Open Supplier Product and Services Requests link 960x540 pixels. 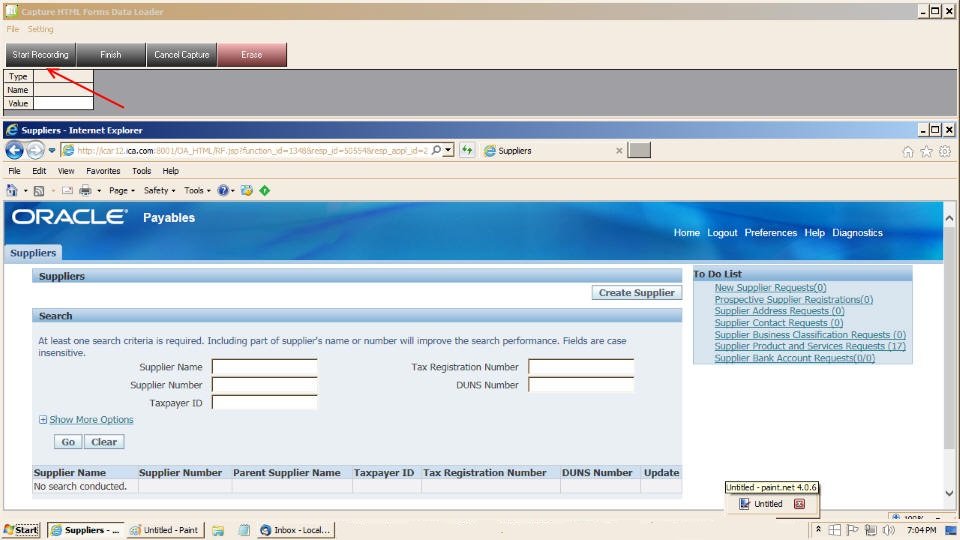point(810,346)
